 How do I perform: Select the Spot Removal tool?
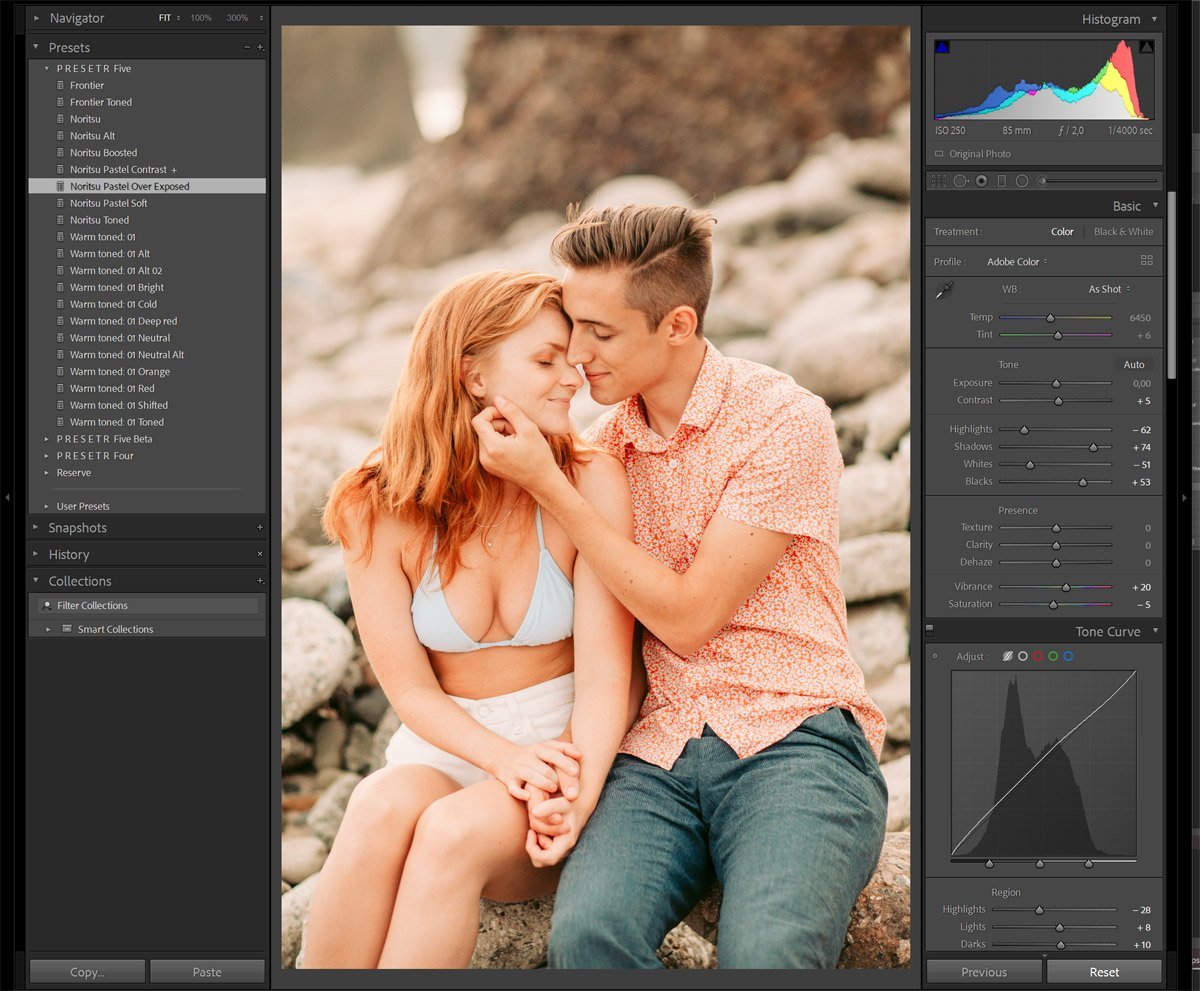pyautogui.click(x=961, y=181)
